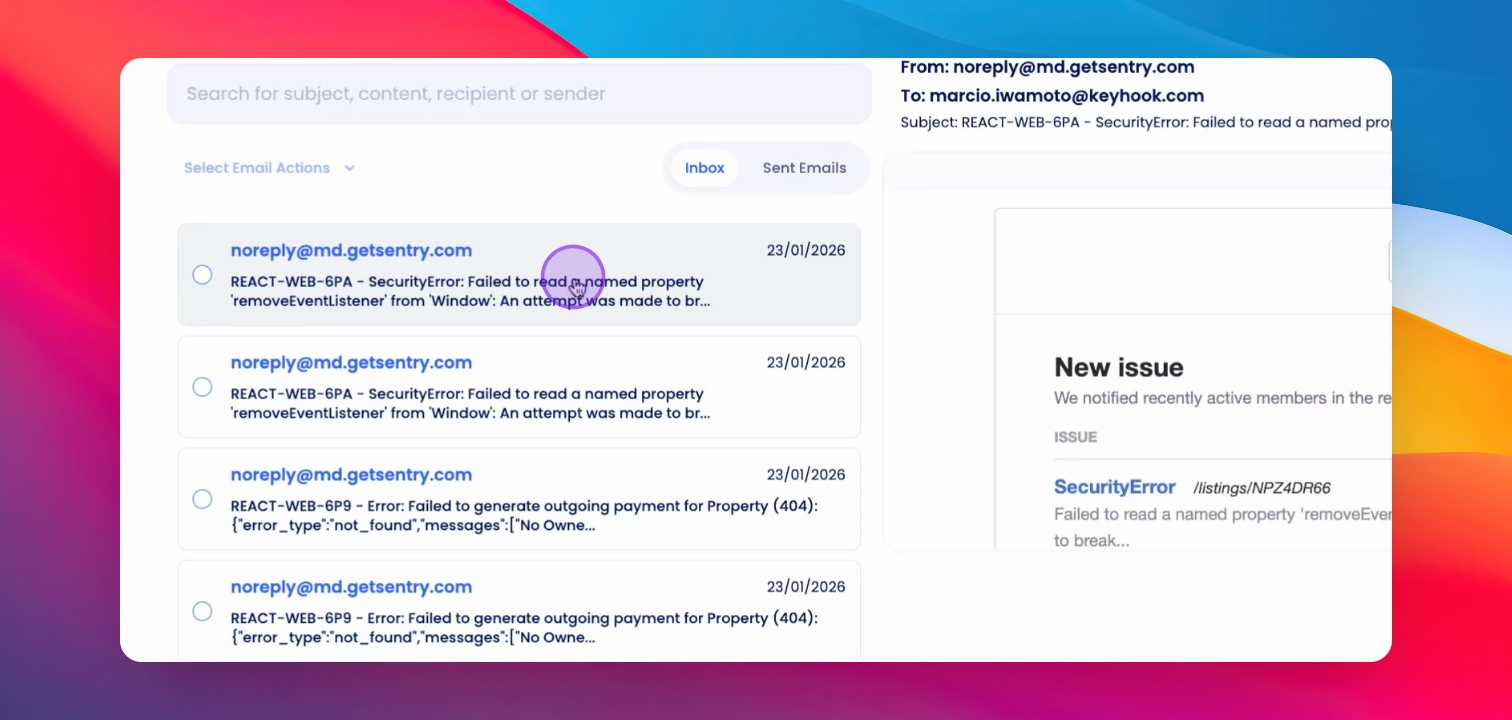The width and height of the screenshot is (1512, 720).
Task: Click sender address in unhighlighted REACT-WEB-6PA email
Action: point(351,363)
